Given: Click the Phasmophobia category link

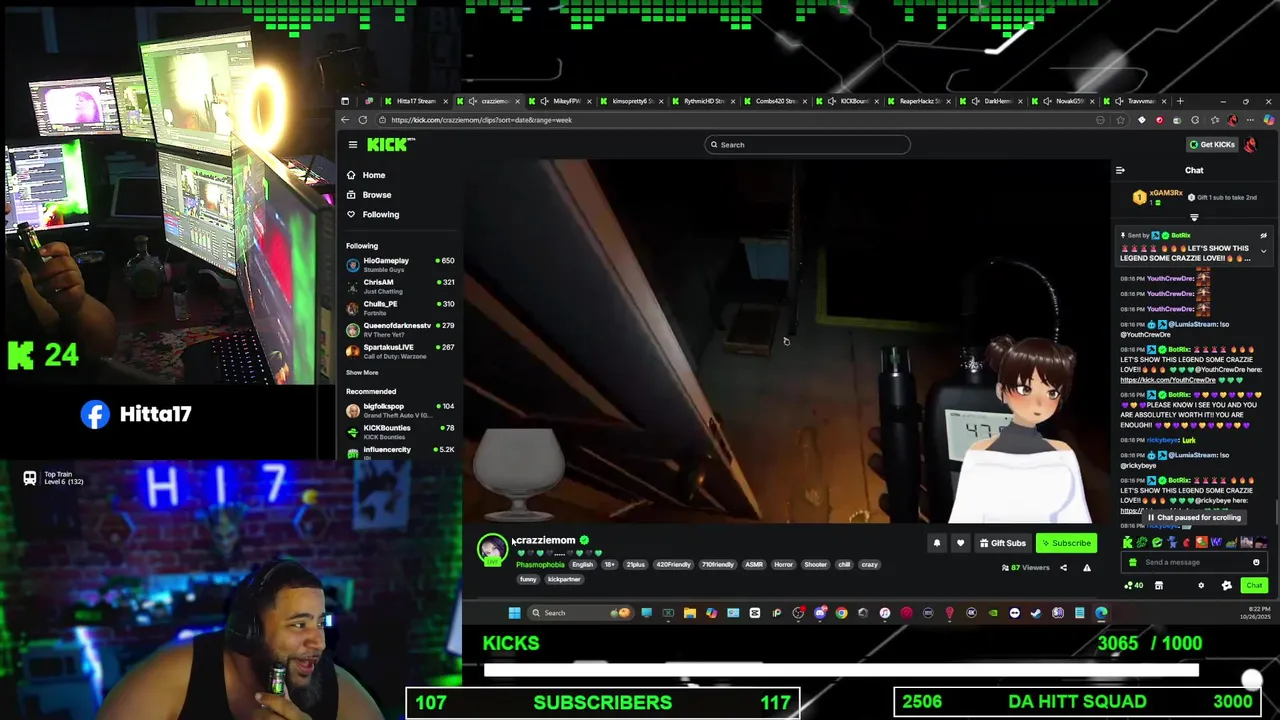Looking at the screenshot, I should coord(540,565).
